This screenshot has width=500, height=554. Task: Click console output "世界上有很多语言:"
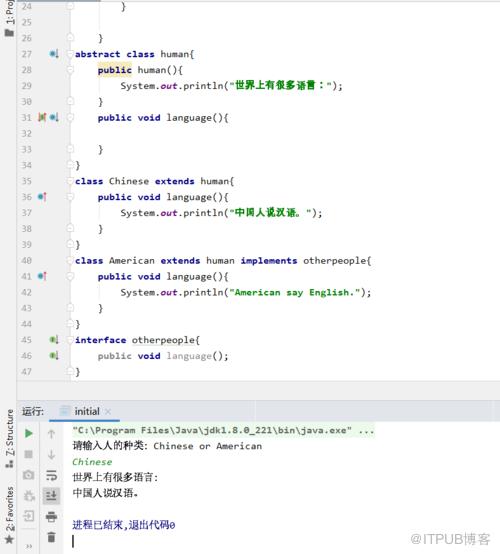(115, 477)
